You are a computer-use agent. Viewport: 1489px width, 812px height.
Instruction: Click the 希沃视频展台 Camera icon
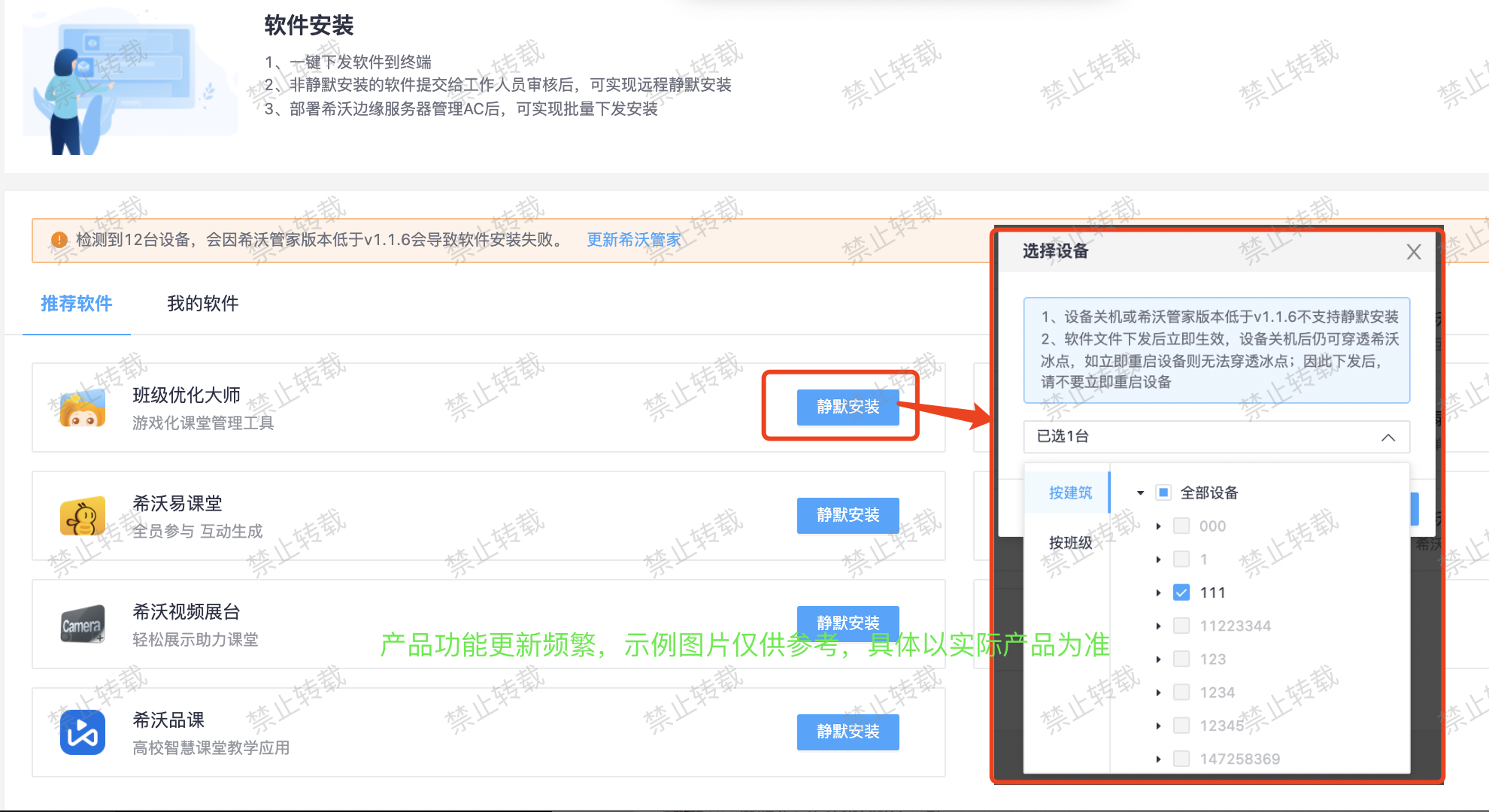pyautogui.click(x=83, y=625)
